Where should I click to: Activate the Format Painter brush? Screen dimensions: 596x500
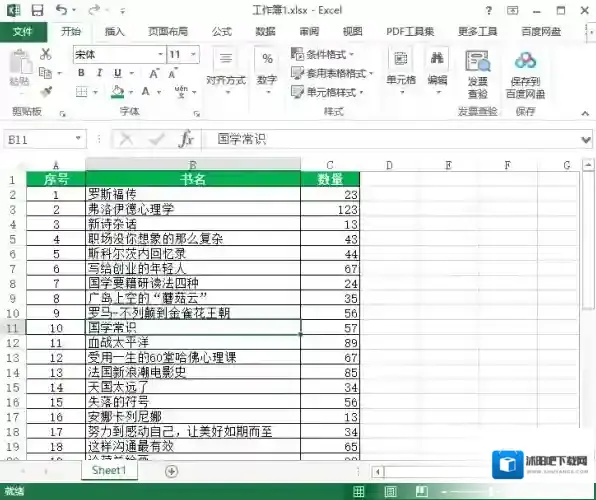pyautogui.click(x=46, y=92)
